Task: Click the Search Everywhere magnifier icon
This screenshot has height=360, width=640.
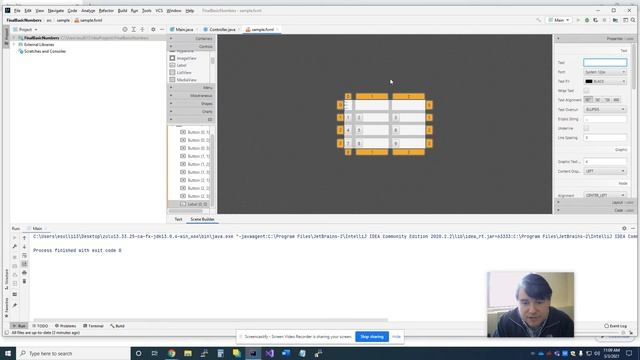Action: coord(633,20)
